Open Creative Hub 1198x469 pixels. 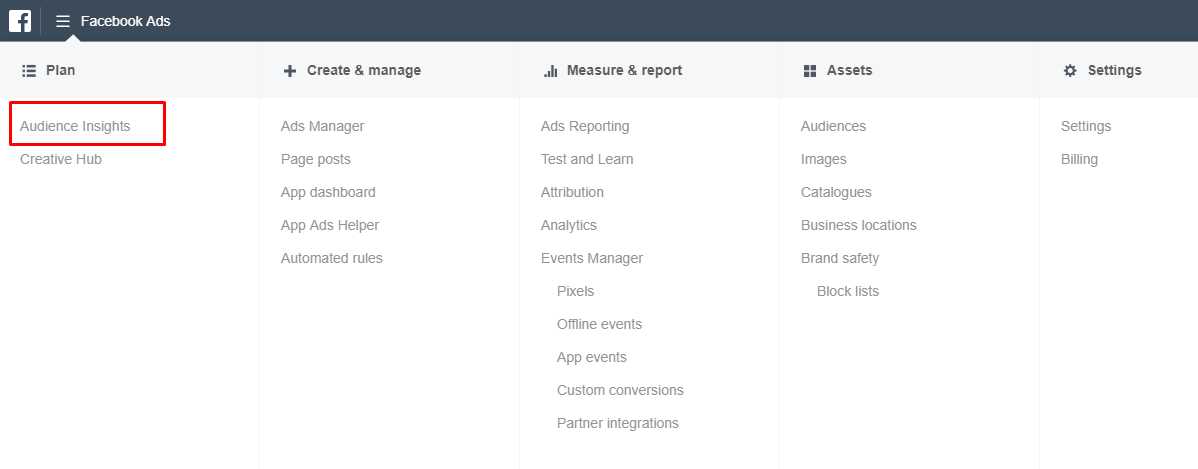[61, 160]
